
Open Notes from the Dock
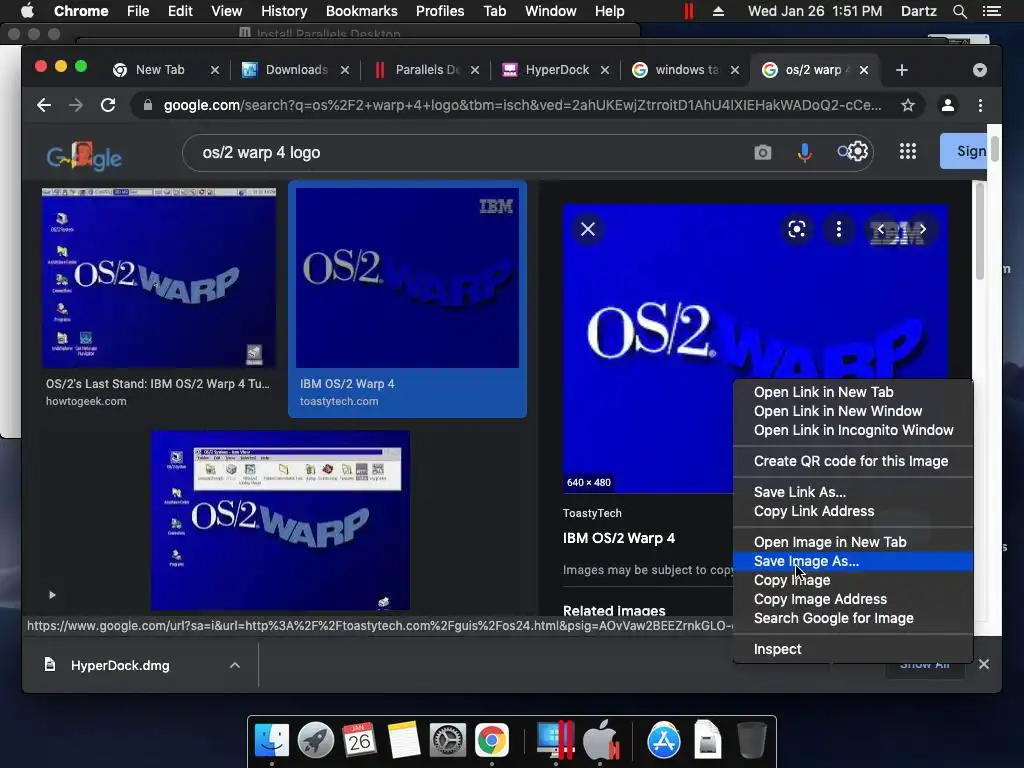click(404, 740)
